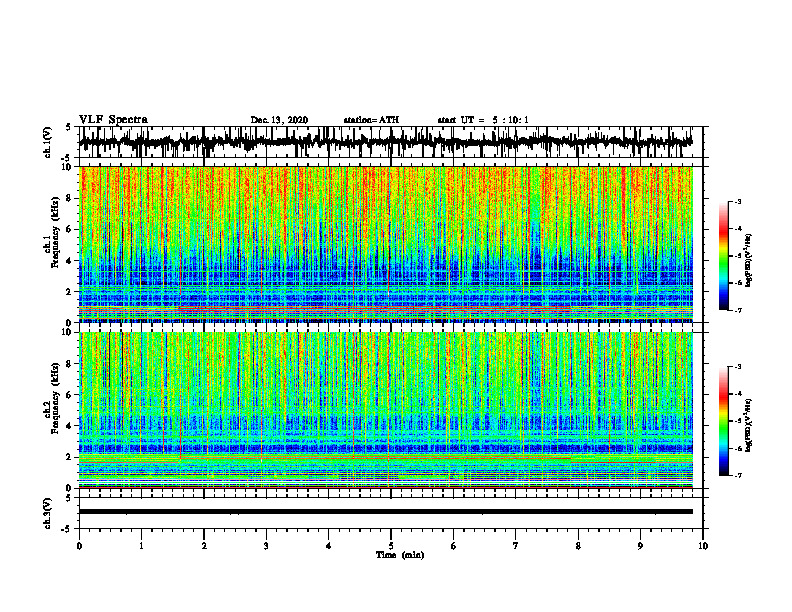This screenshot has height=612, width=792.
Task: Click the '-3' label on ch.2 colorbar
Action: pyautogui.click(x=738, y=367)
